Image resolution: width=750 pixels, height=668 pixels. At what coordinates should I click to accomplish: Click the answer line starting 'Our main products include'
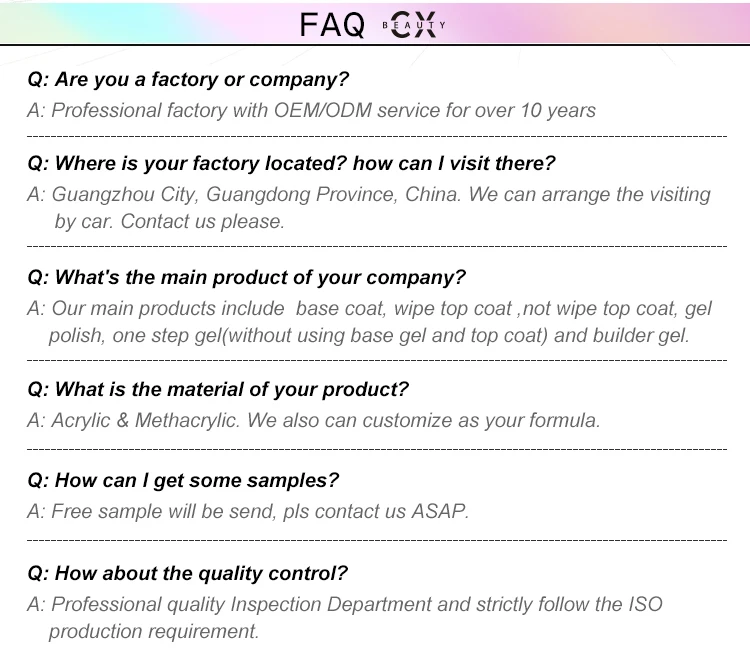(369, 308)
